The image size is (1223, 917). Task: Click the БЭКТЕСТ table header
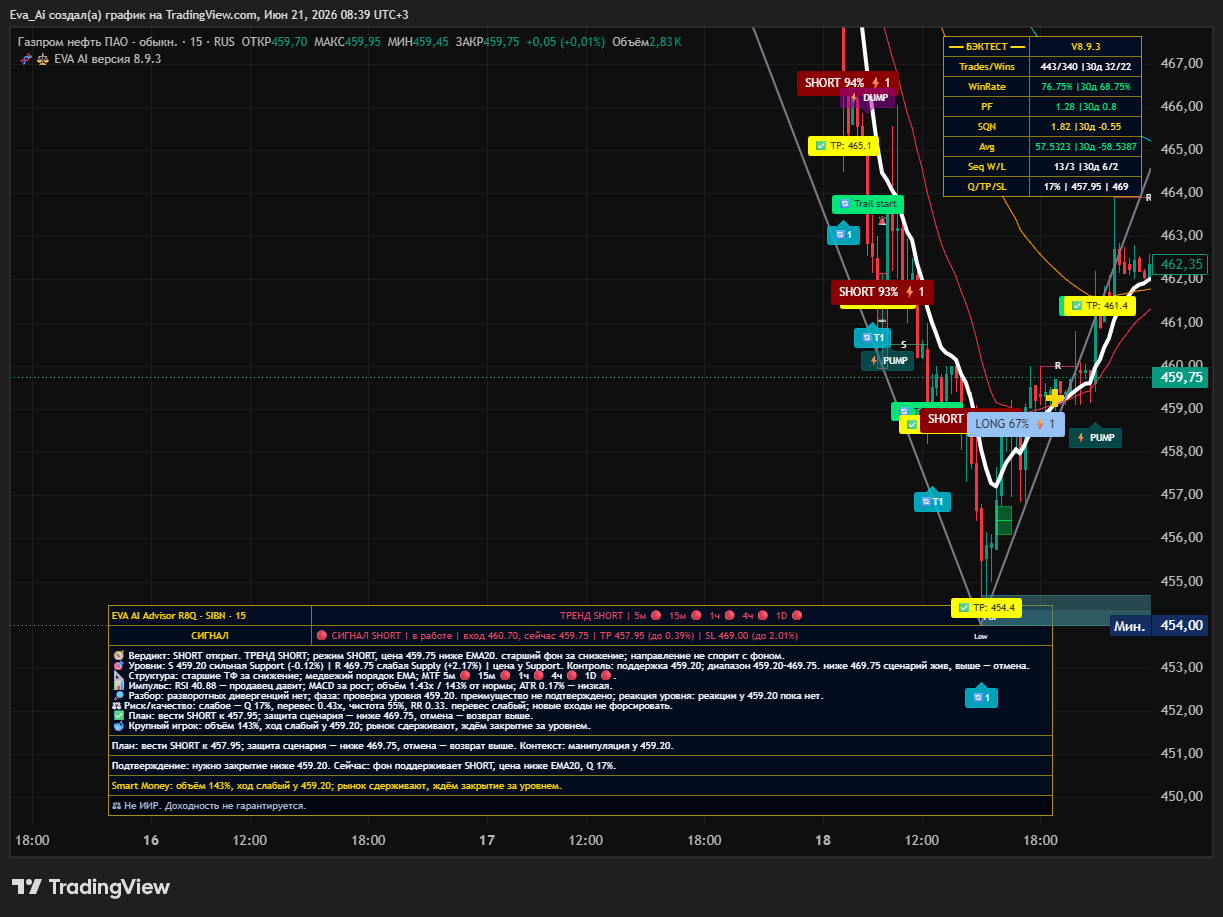(986, 47)
